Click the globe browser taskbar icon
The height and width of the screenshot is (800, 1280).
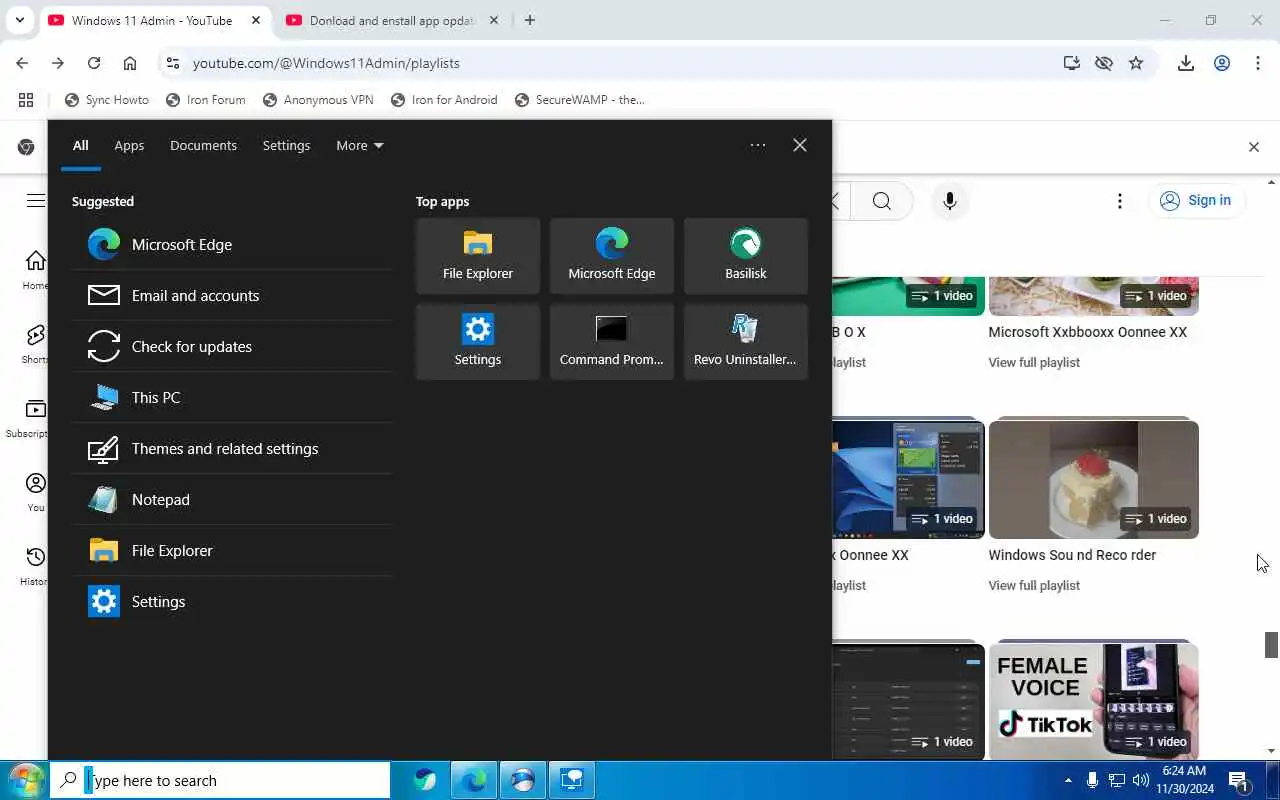point(523,780)
